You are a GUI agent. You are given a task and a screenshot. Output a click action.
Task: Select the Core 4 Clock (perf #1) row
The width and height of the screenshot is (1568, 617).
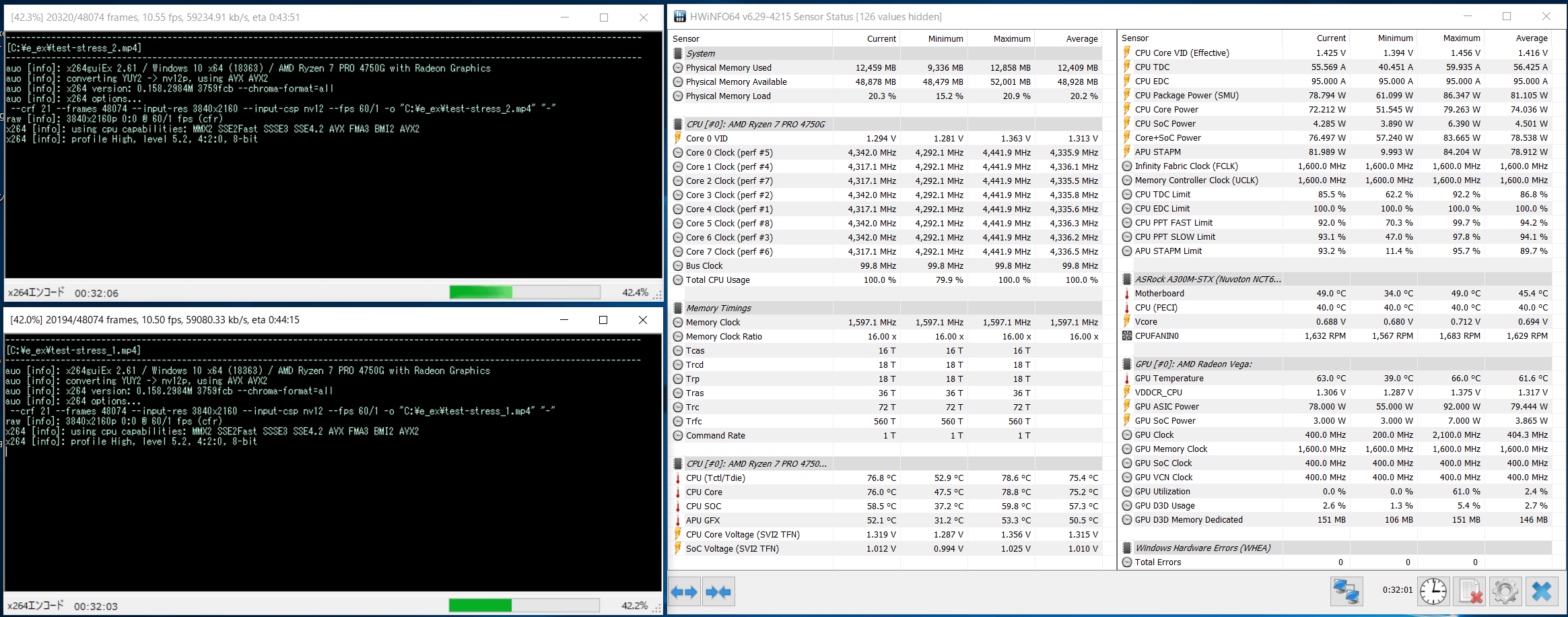pos(887,209)
